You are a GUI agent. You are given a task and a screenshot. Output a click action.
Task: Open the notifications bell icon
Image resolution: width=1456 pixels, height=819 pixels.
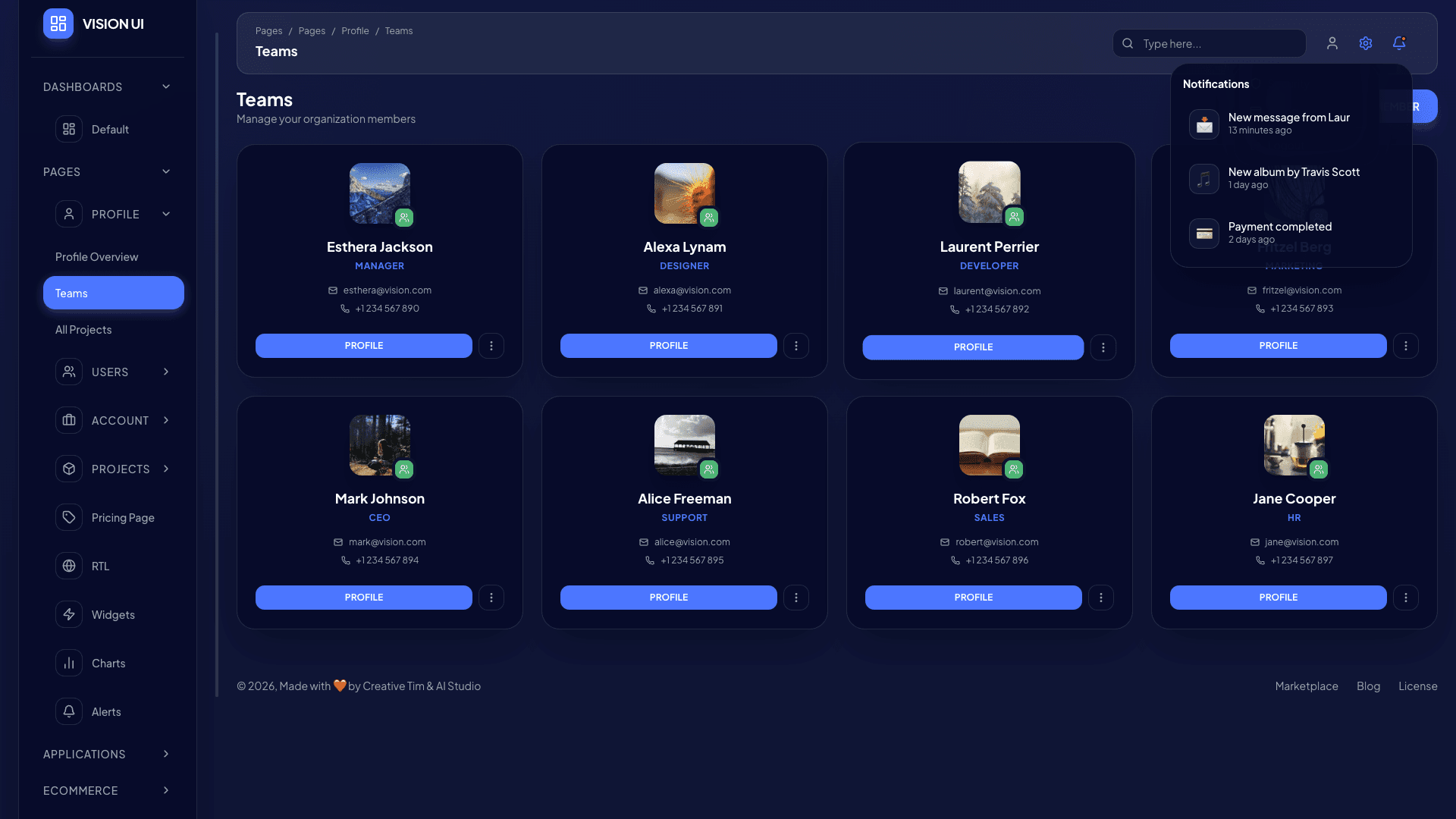[x=1399, y=43]
